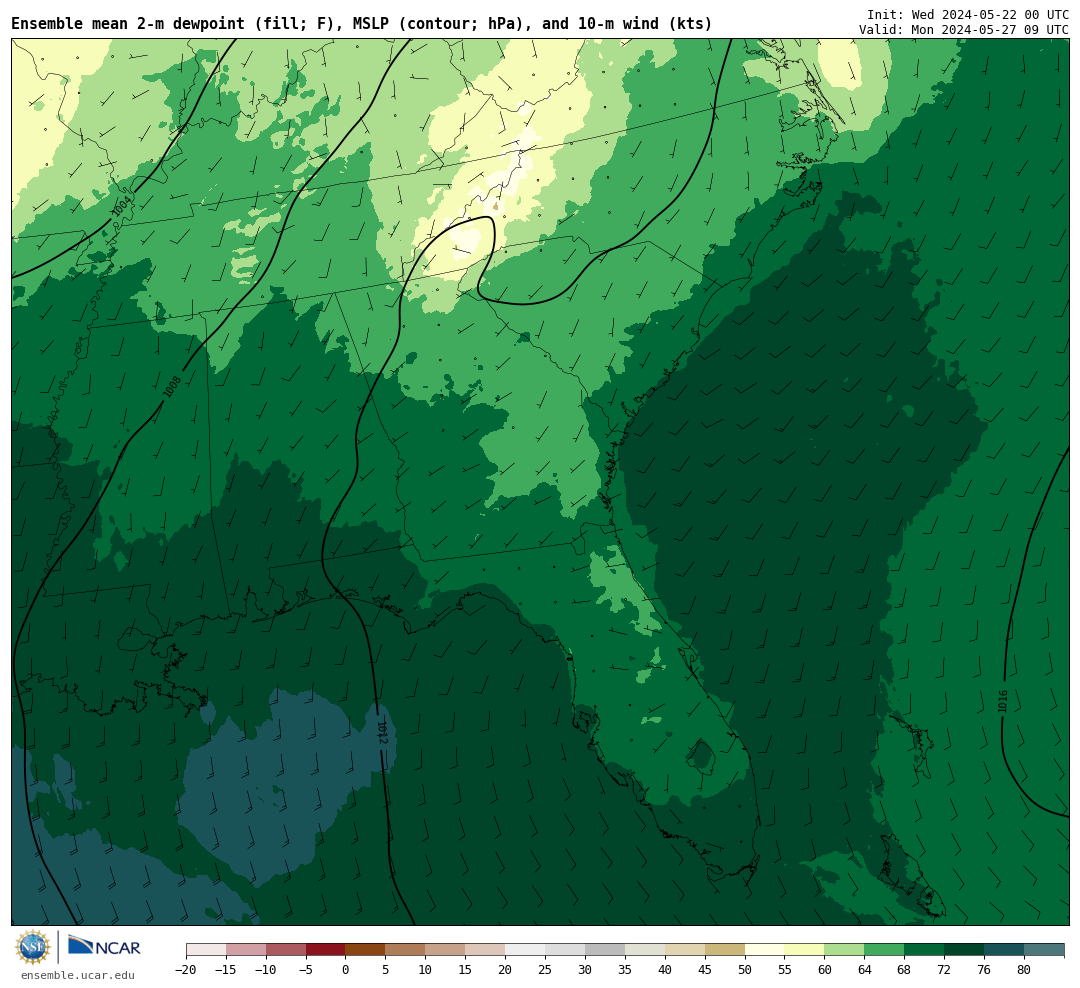Image resolution: width=1080 pixels, height=988 pixels.
Task: Click the 1016 isobar contour label
Action: coord(1003,701)
